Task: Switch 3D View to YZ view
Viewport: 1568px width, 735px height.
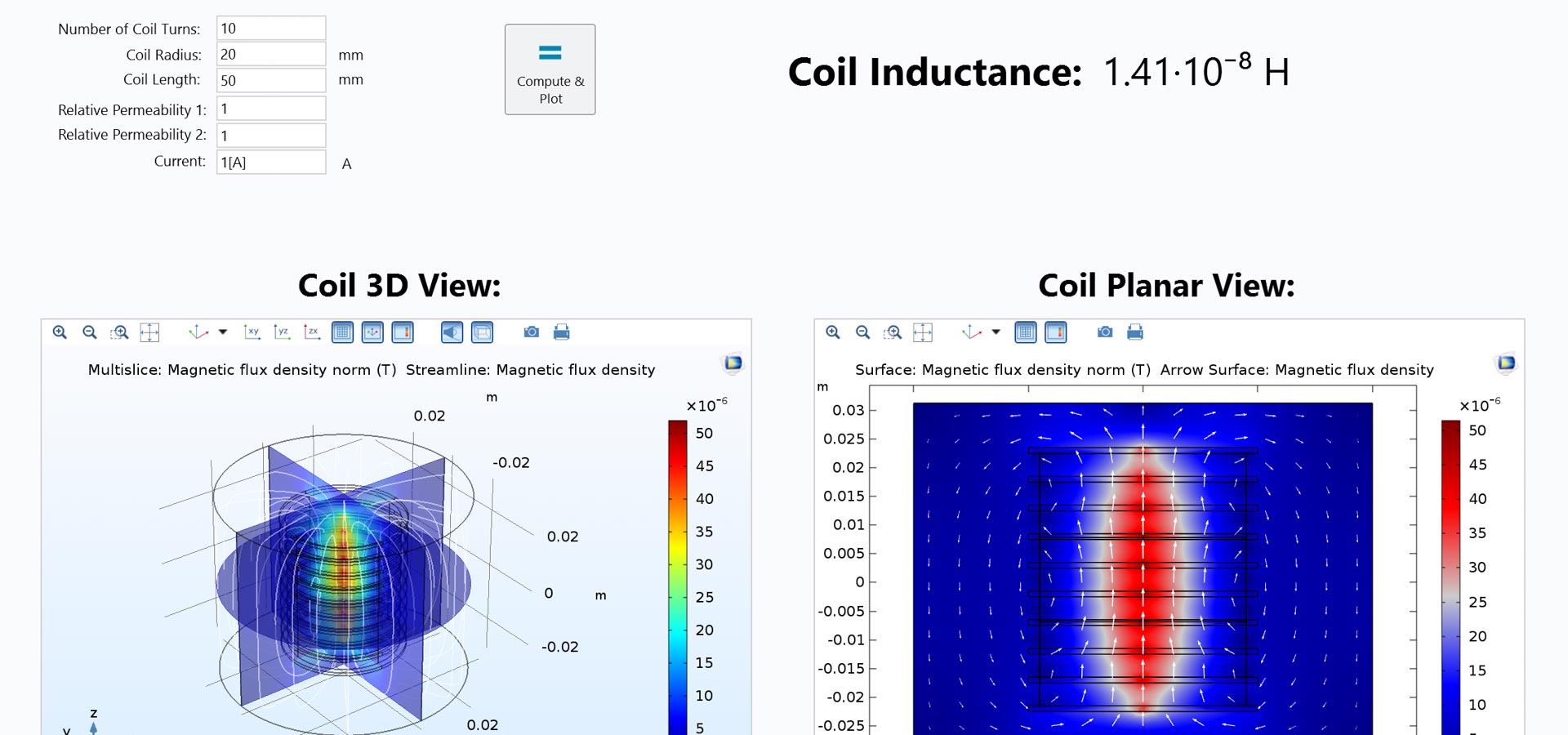Action: pos(282,332)
